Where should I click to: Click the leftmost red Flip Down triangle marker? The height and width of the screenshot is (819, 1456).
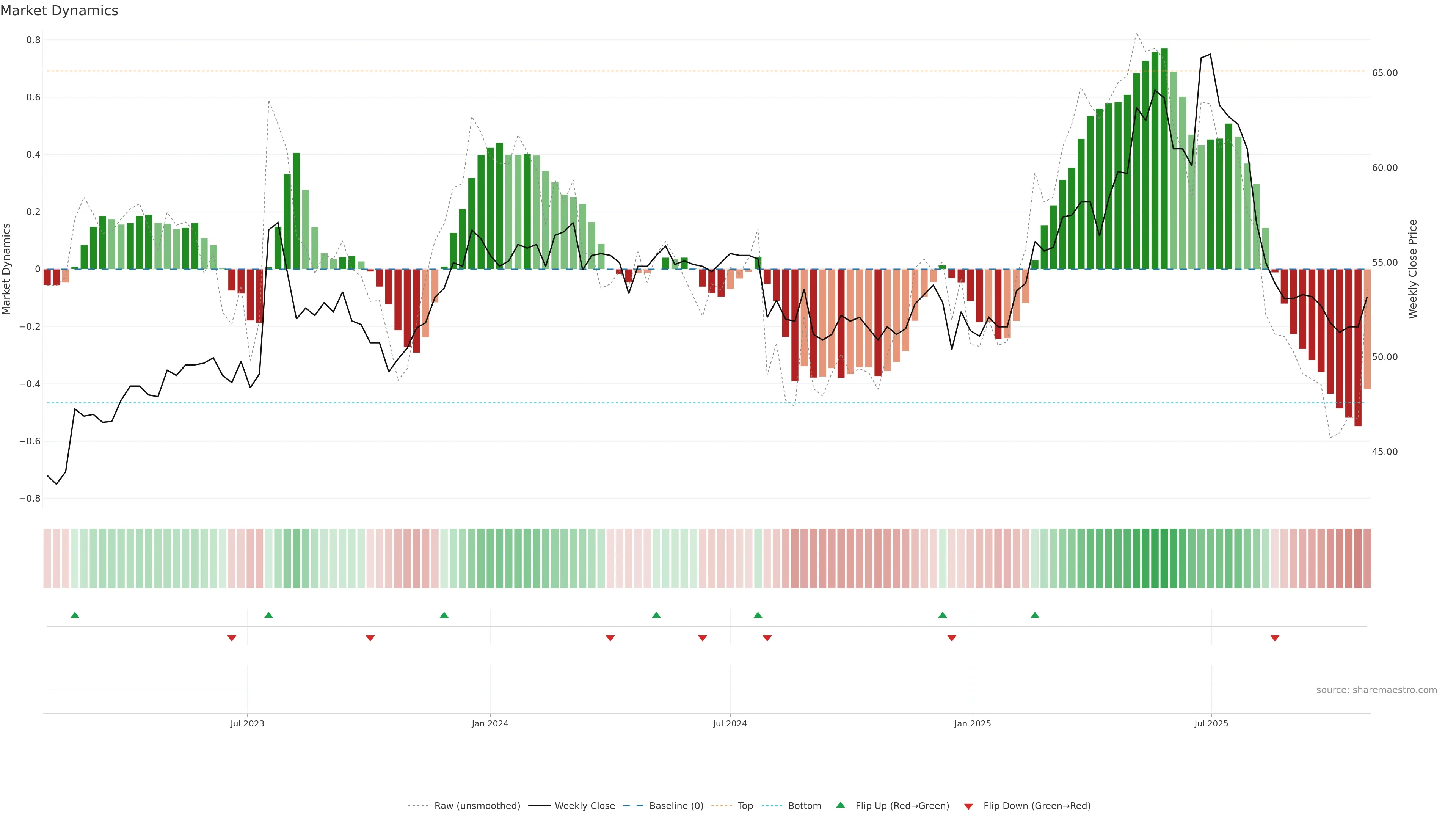pyautogui.click(x=231, y=638)
